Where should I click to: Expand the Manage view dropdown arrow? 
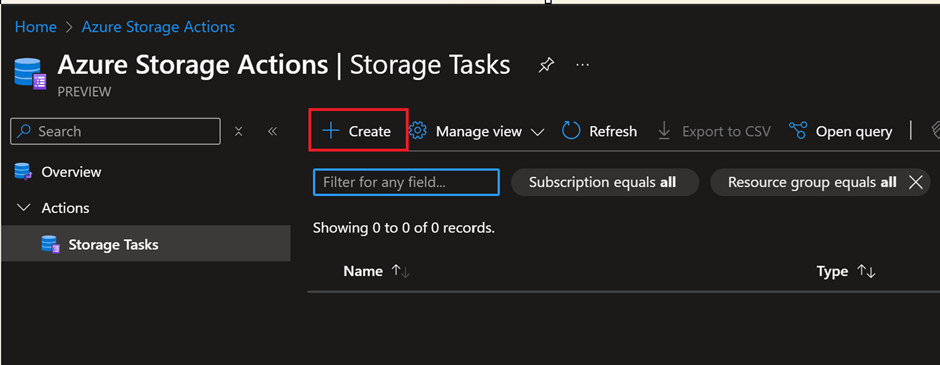(537, 132)
